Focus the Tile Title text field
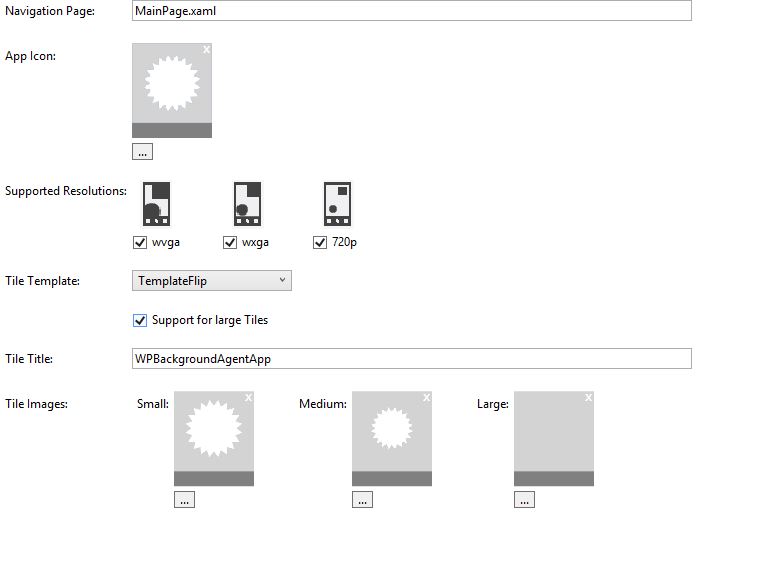Image resolution: width=784 pixels, height=571 pixels. point(412,358)
